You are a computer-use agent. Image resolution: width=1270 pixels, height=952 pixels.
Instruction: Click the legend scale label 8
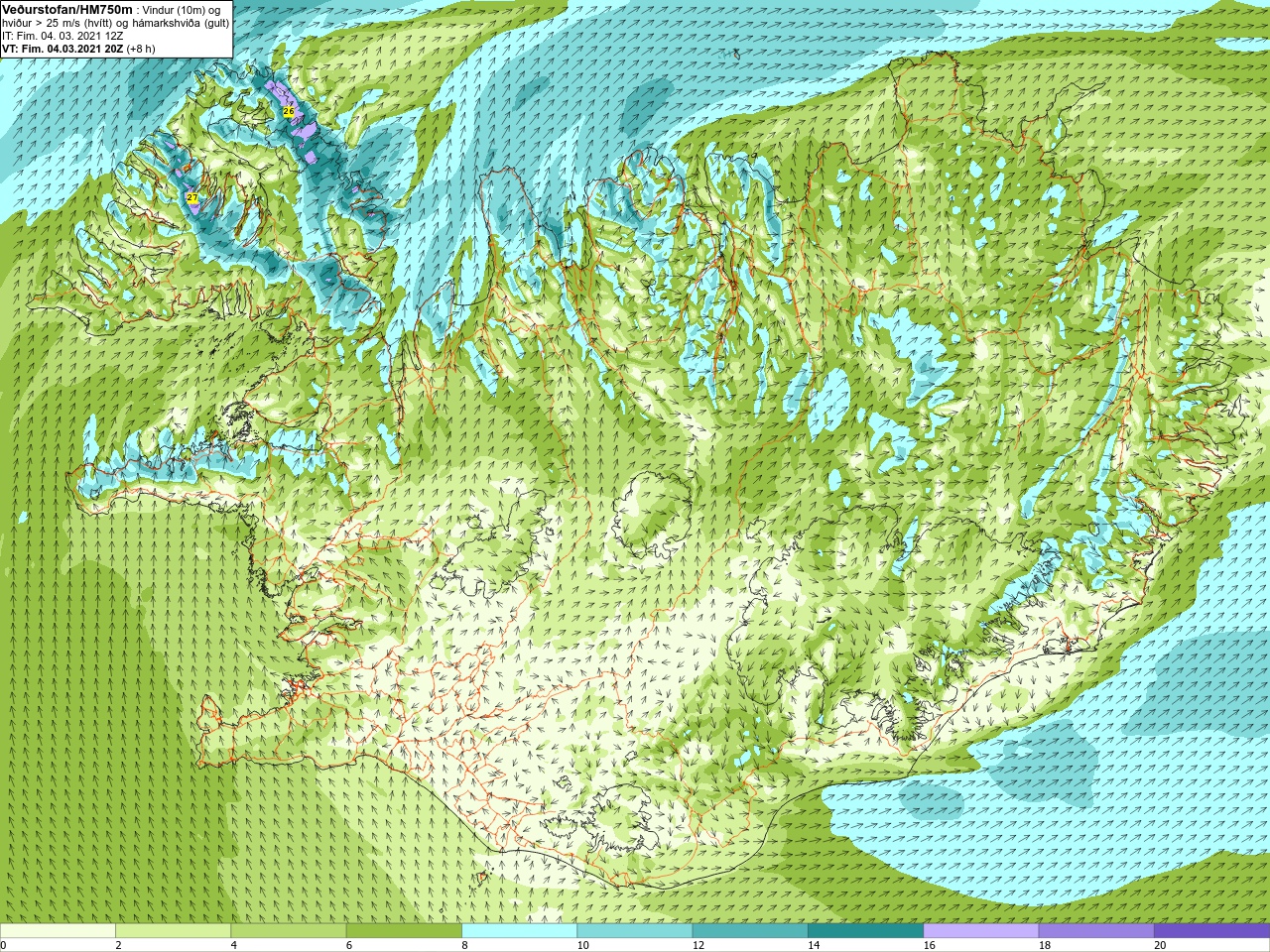(x=464, y=945)
